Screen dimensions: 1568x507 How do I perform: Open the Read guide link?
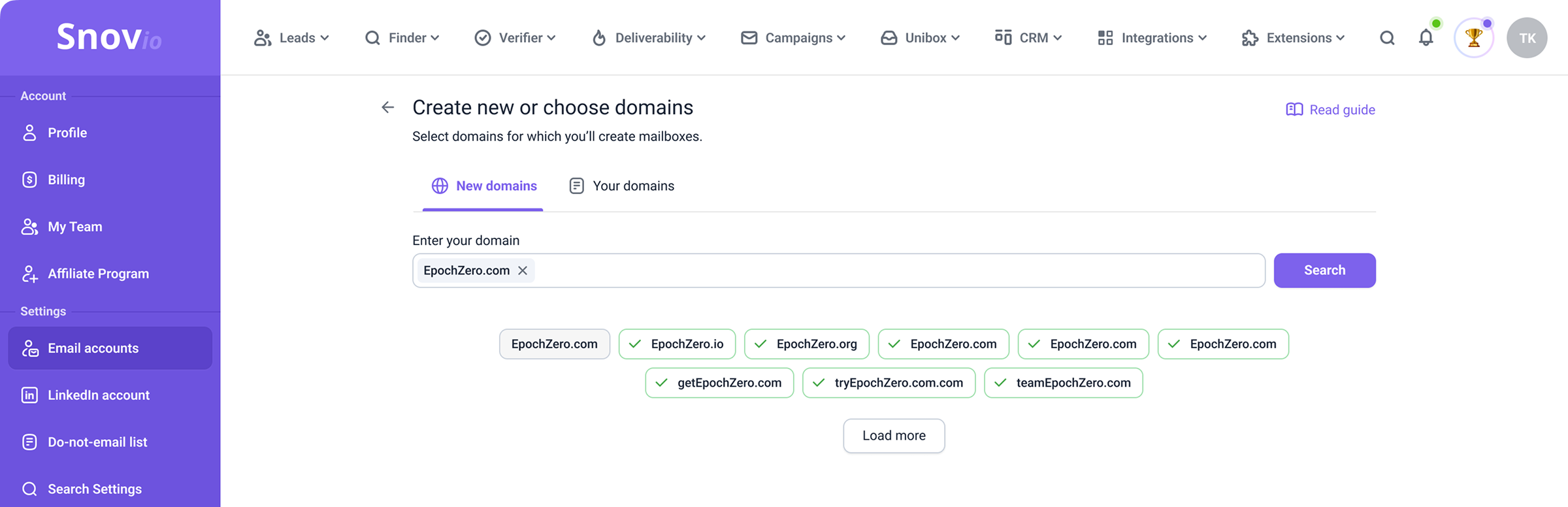pos(1330,110)
